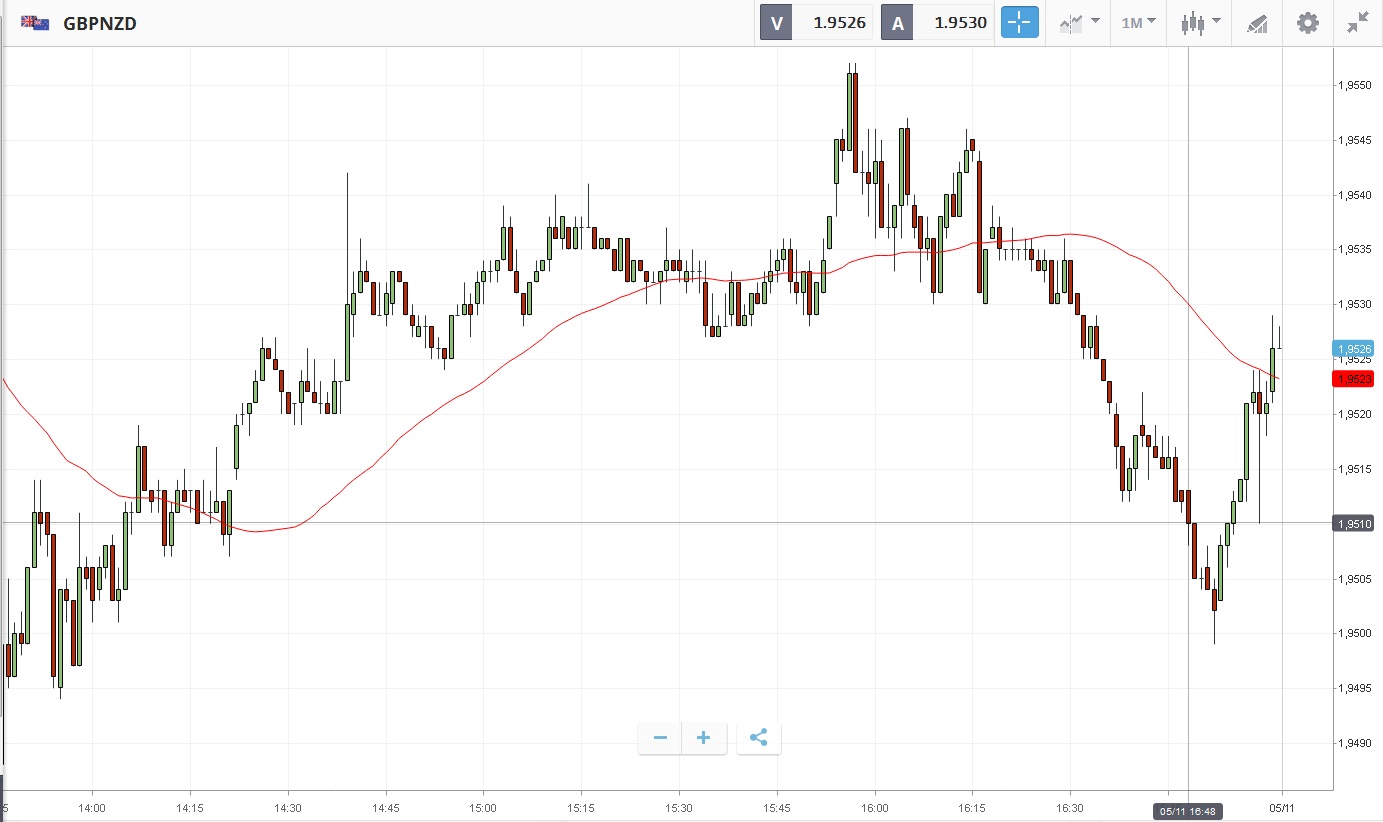Click the 1.9535 price axis label

click(x=1354, y=250)
